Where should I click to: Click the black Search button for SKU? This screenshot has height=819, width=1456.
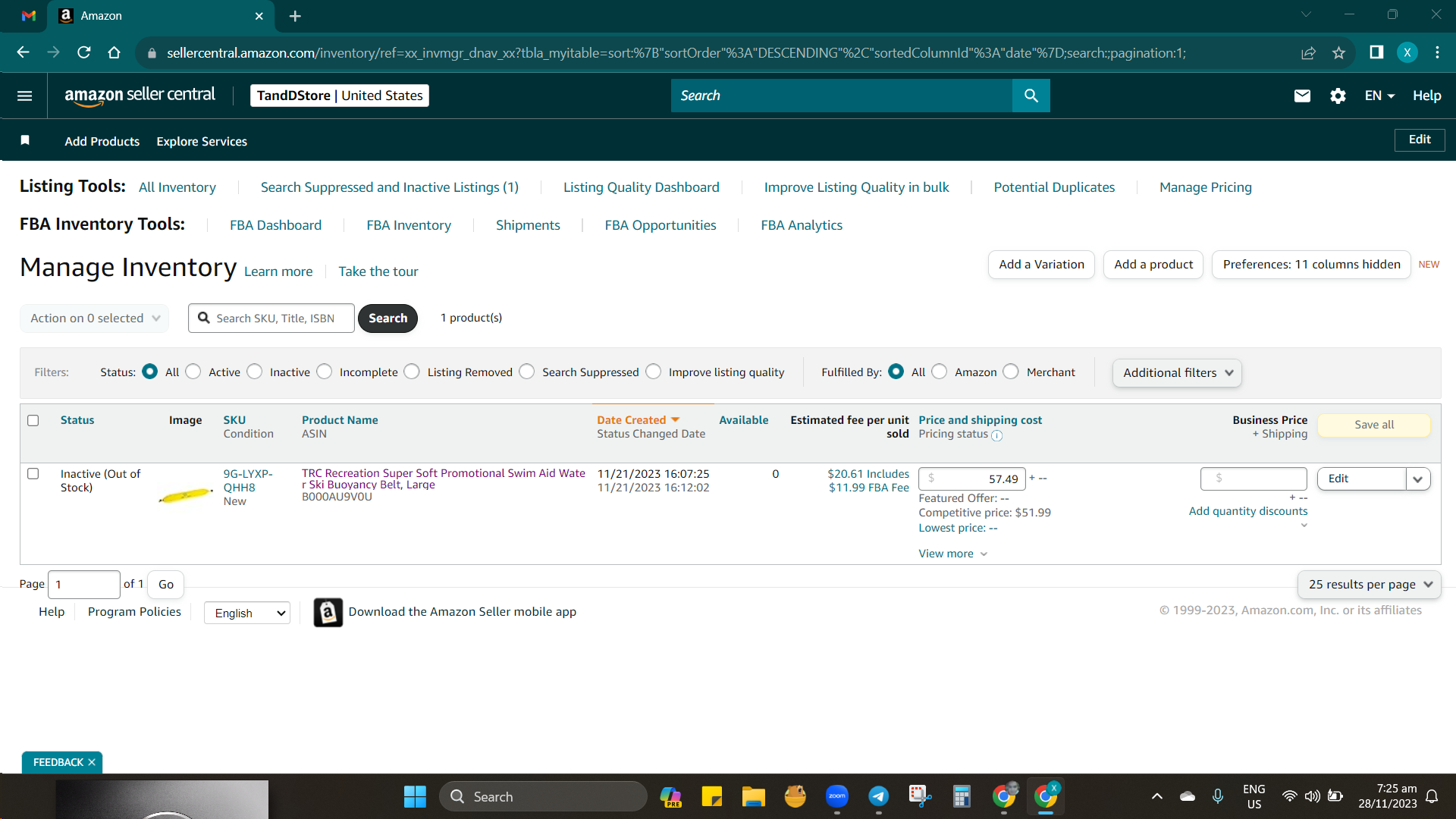coord(388,318)
